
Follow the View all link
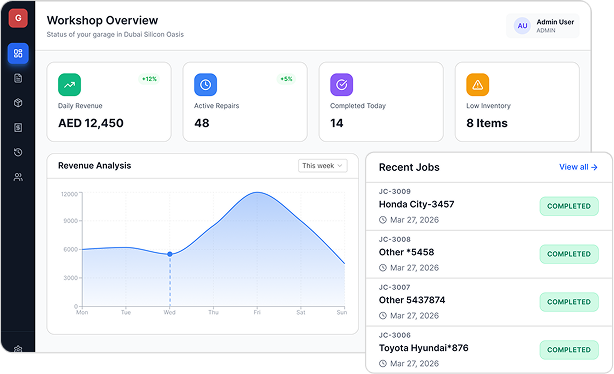(x=578, y=167)
